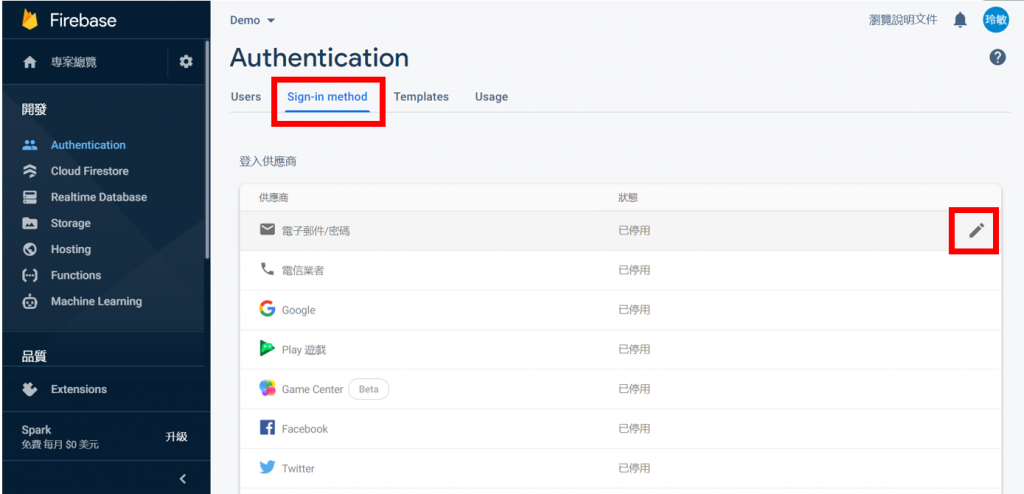
Task: Switch to the Users tab
Action: (x=246, y=97)
